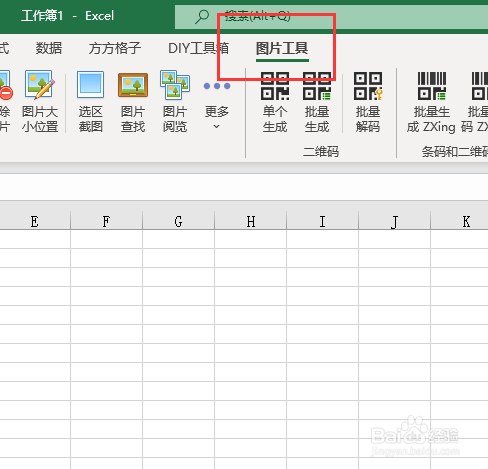The image size is (488, 469).
Task: Expand the 更多 dropdown menu
Action: coord(217,105)
